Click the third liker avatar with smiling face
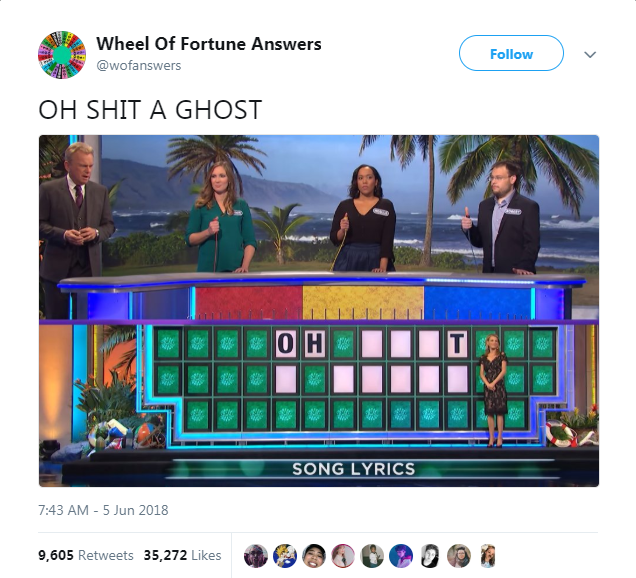The width and height of the screenshot is (636, 578). tap(314, 555)
